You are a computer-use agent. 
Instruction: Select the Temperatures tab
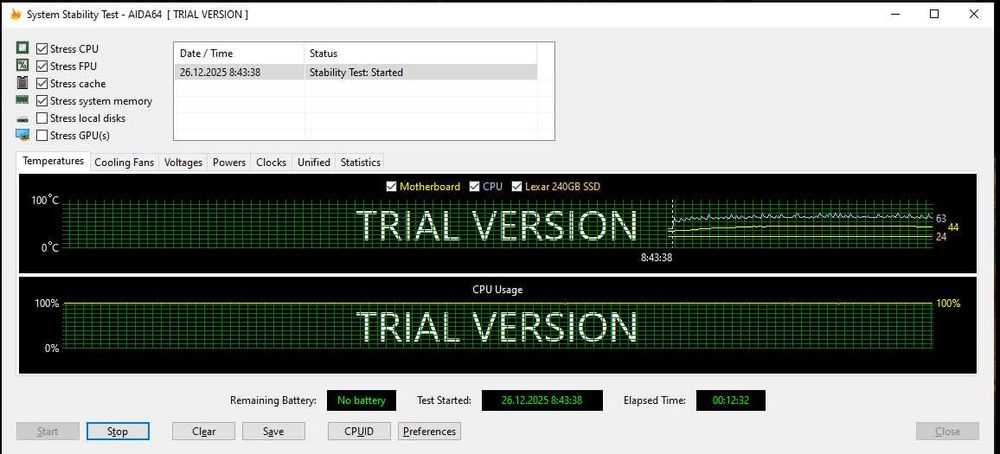[x=54, y=161]
